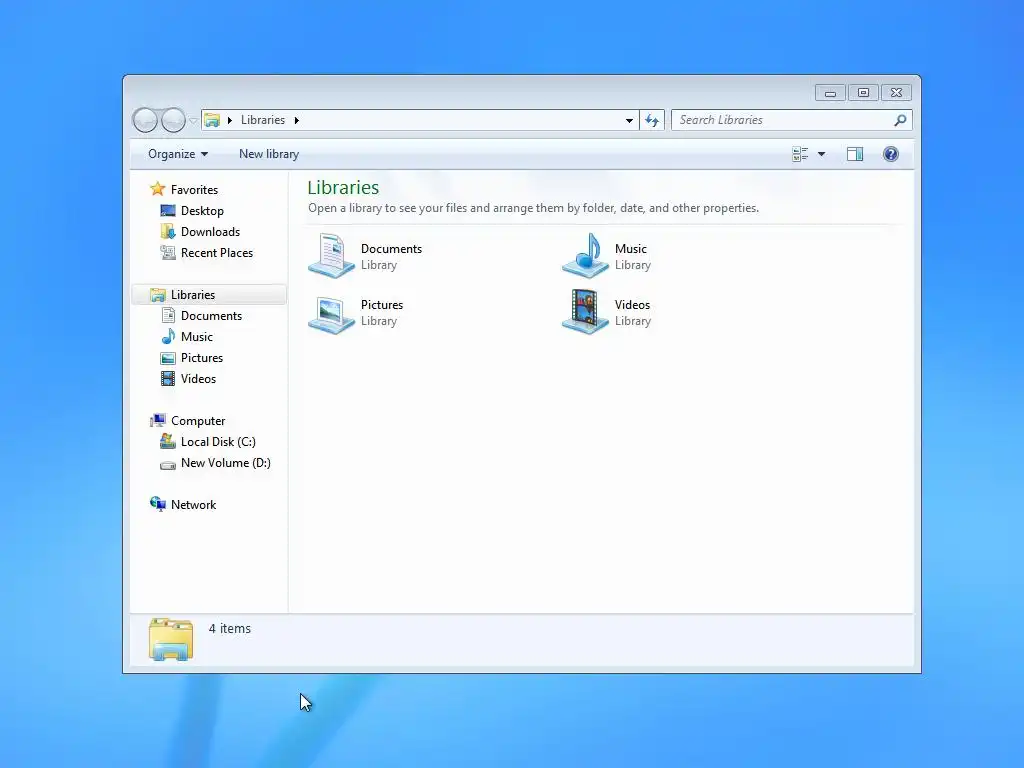This screenshot has height=768, width=1024.
Task: Open the Help question mark button
Action: (x=891, y=154)
